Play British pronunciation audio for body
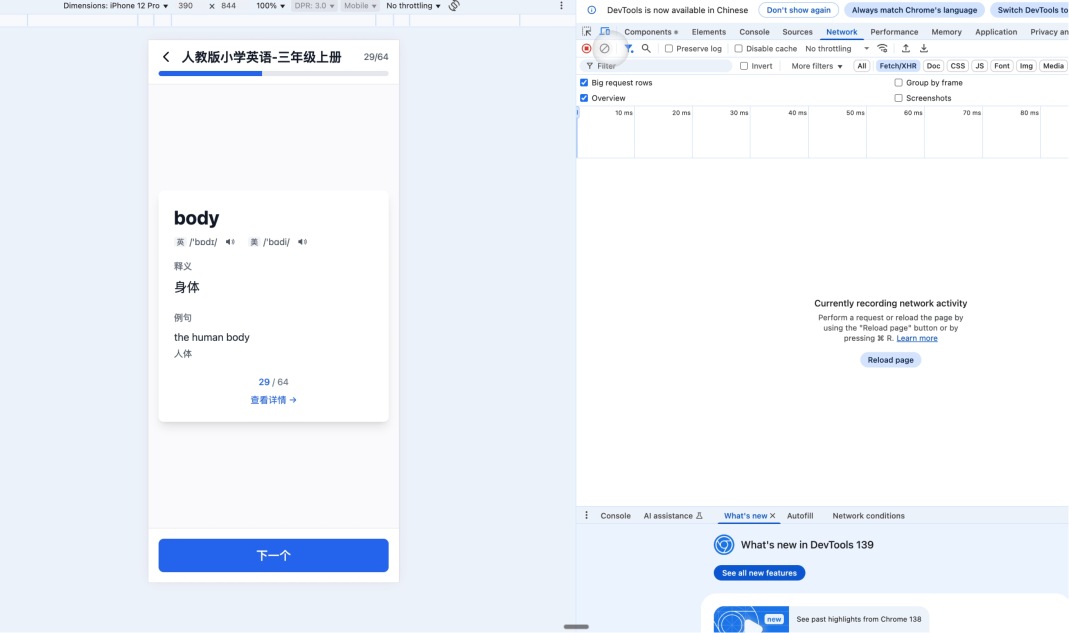This screenshot has height=633, width=1069. point(230,242)
